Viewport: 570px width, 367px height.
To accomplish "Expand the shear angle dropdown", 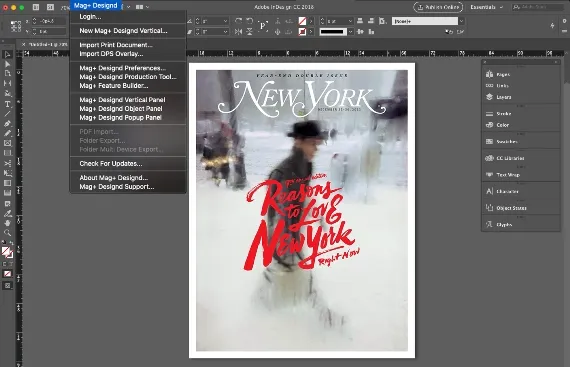I will click(x=225, y=32).
